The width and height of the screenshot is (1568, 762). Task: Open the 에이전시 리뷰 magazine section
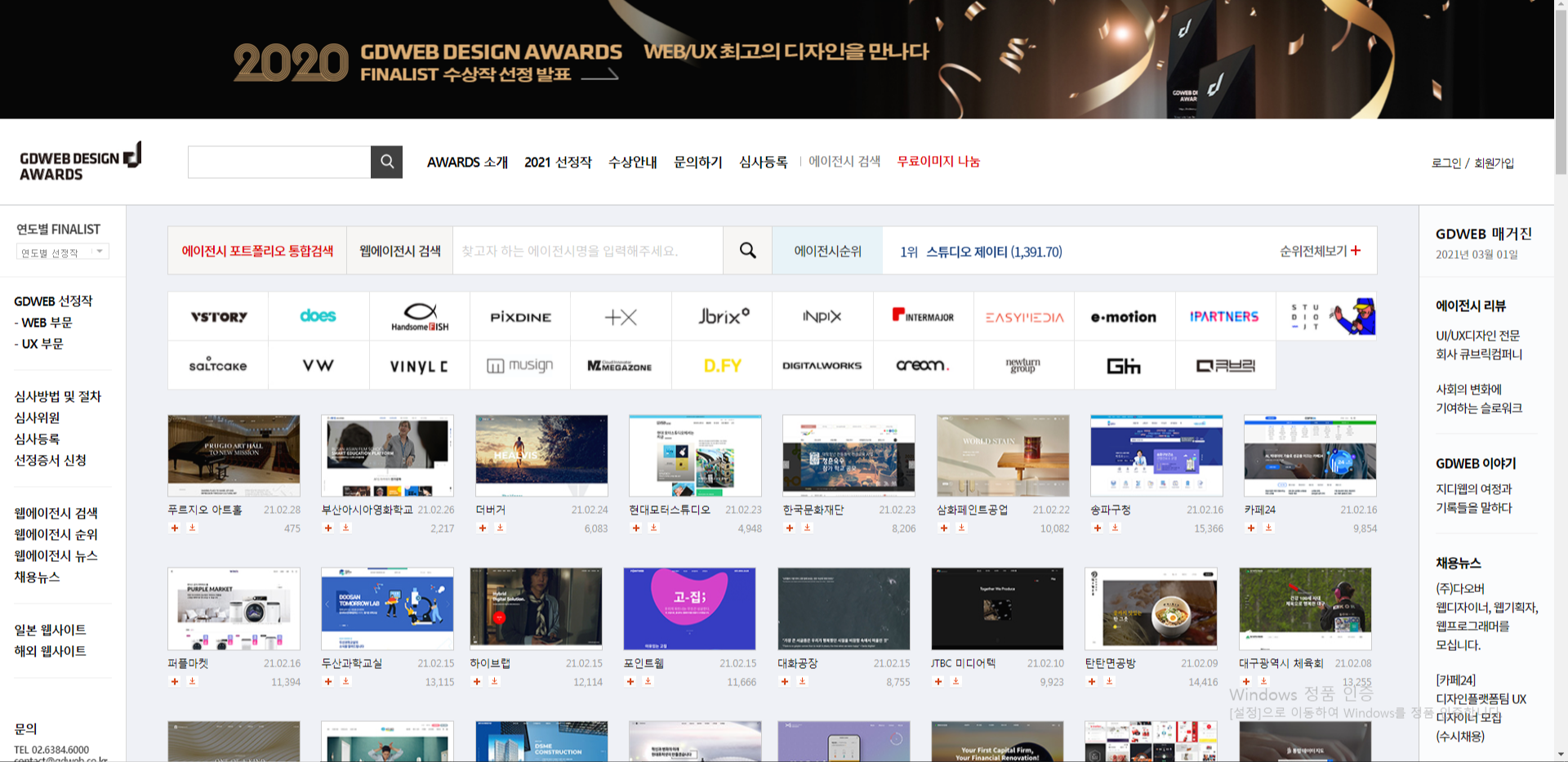click(x=1470, y=305)
